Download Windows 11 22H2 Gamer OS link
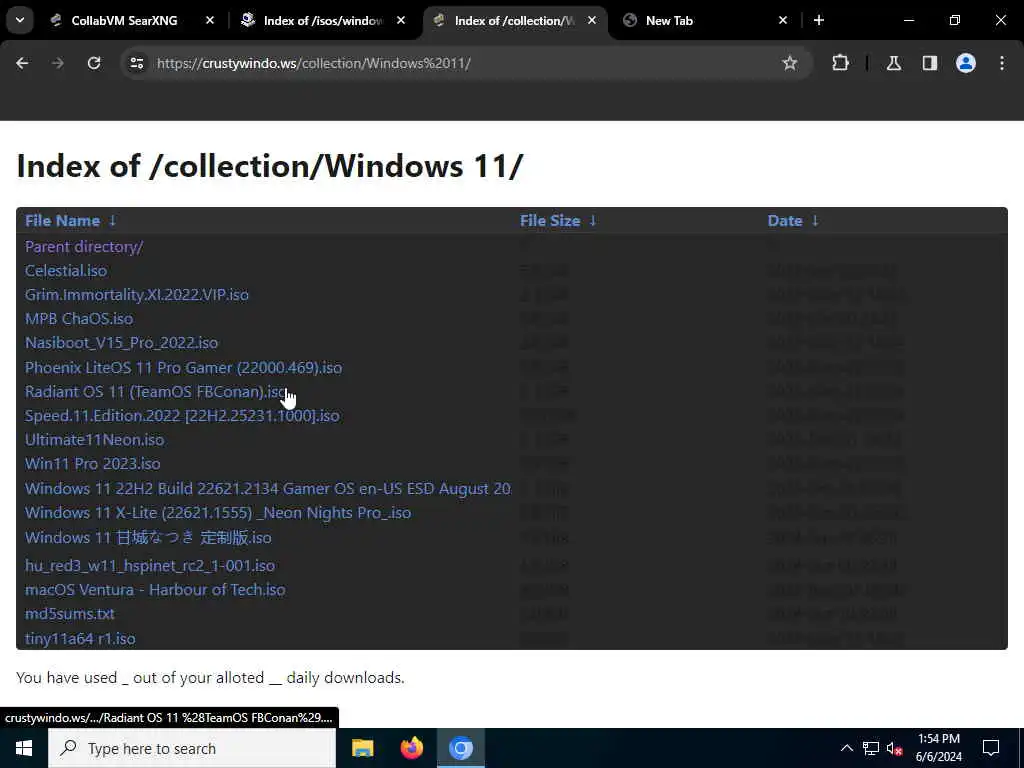This screenshot has height=768, width=1024. pyautogui.click(x=268, y=488)
